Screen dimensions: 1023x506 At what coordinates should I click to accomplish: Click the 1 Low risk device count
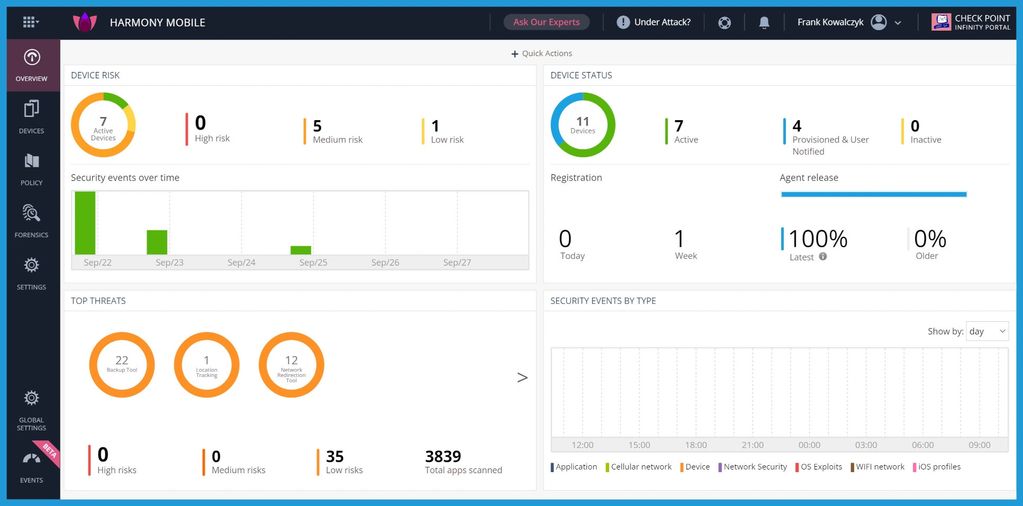[444, 130]
